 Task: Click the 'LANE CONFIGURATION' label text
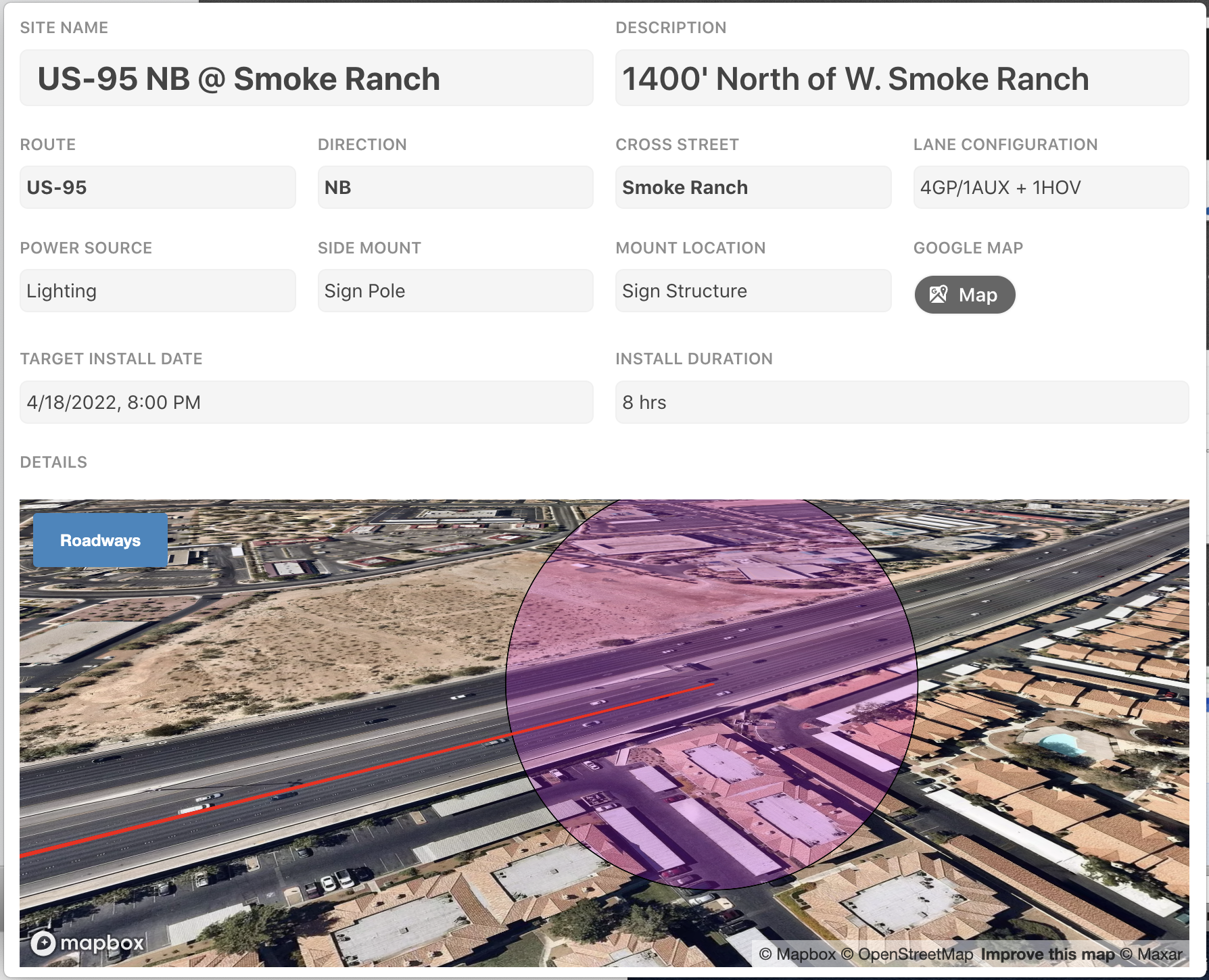[x=1005, y=145]
